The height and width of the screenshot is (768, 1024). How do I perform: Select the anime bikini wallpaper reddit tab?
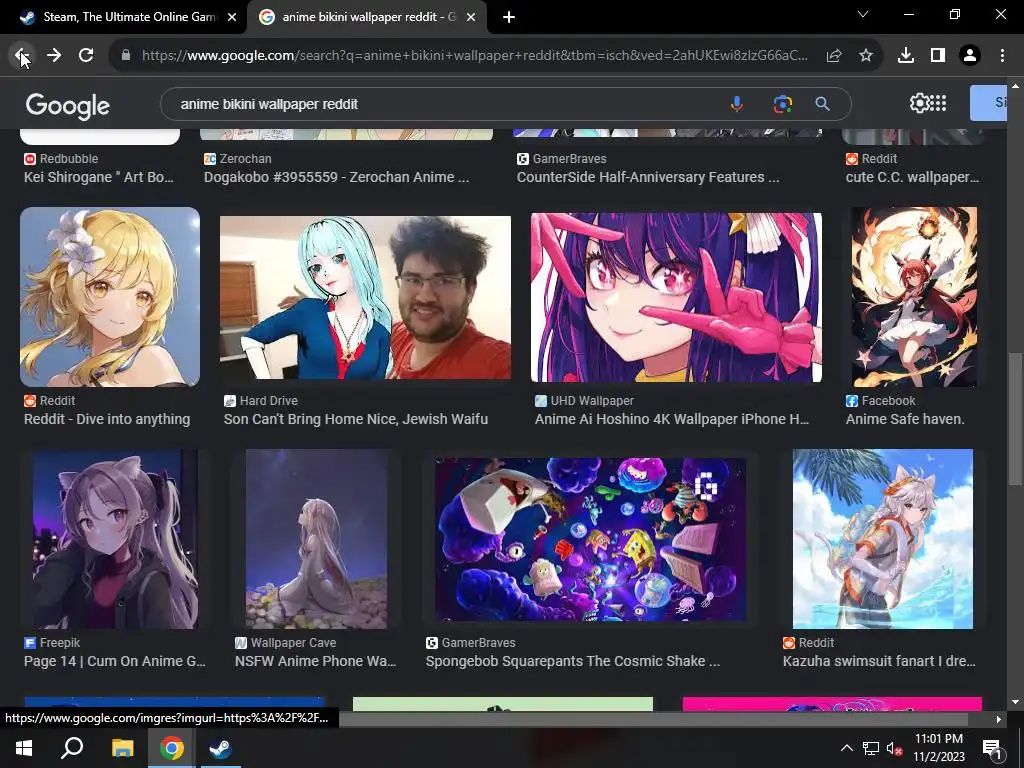367,18
